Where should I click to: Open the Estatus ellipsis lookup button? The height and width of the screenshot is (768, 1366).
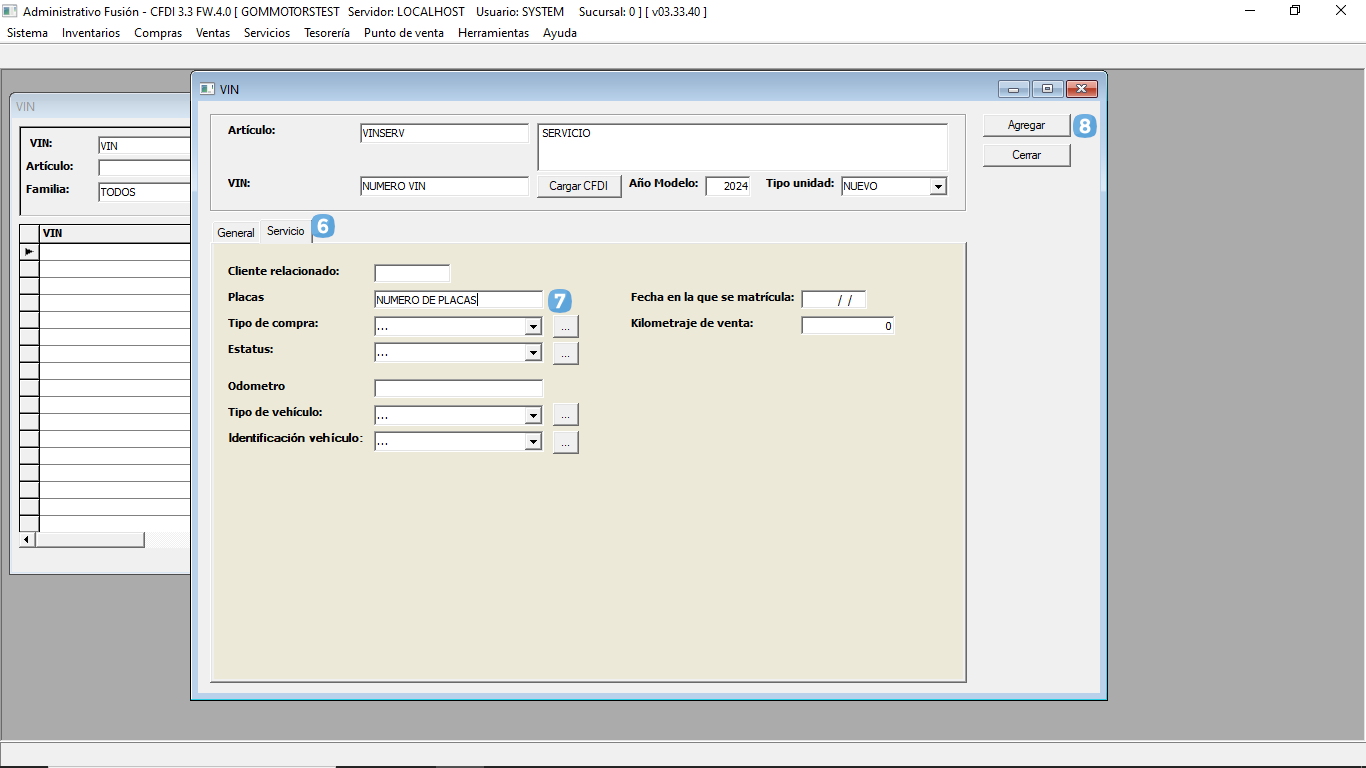(565, 352)
